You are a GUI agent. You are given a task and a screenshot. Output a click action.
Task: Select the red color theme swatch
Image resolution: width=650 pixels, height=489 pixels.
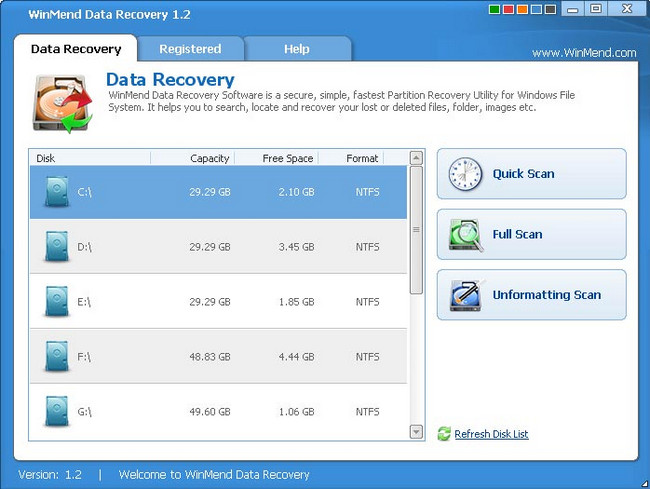pyautogui.click(x=508, y=9)
